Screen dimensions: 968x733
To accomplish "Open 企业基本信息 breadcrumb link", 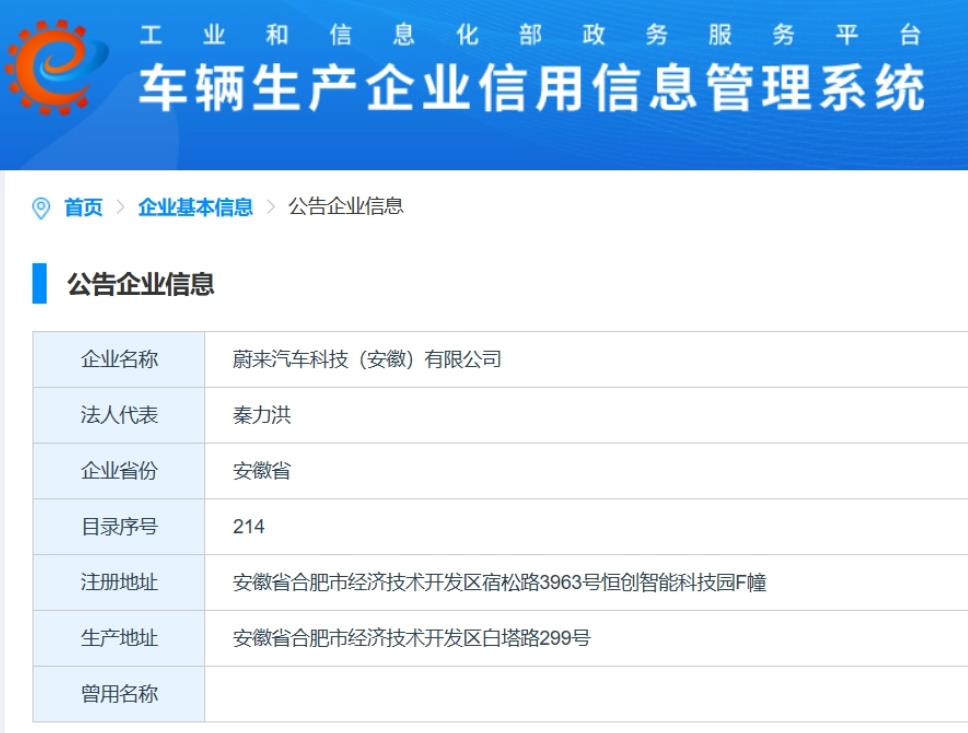I will pyautogui.click(x=195, y=207).
